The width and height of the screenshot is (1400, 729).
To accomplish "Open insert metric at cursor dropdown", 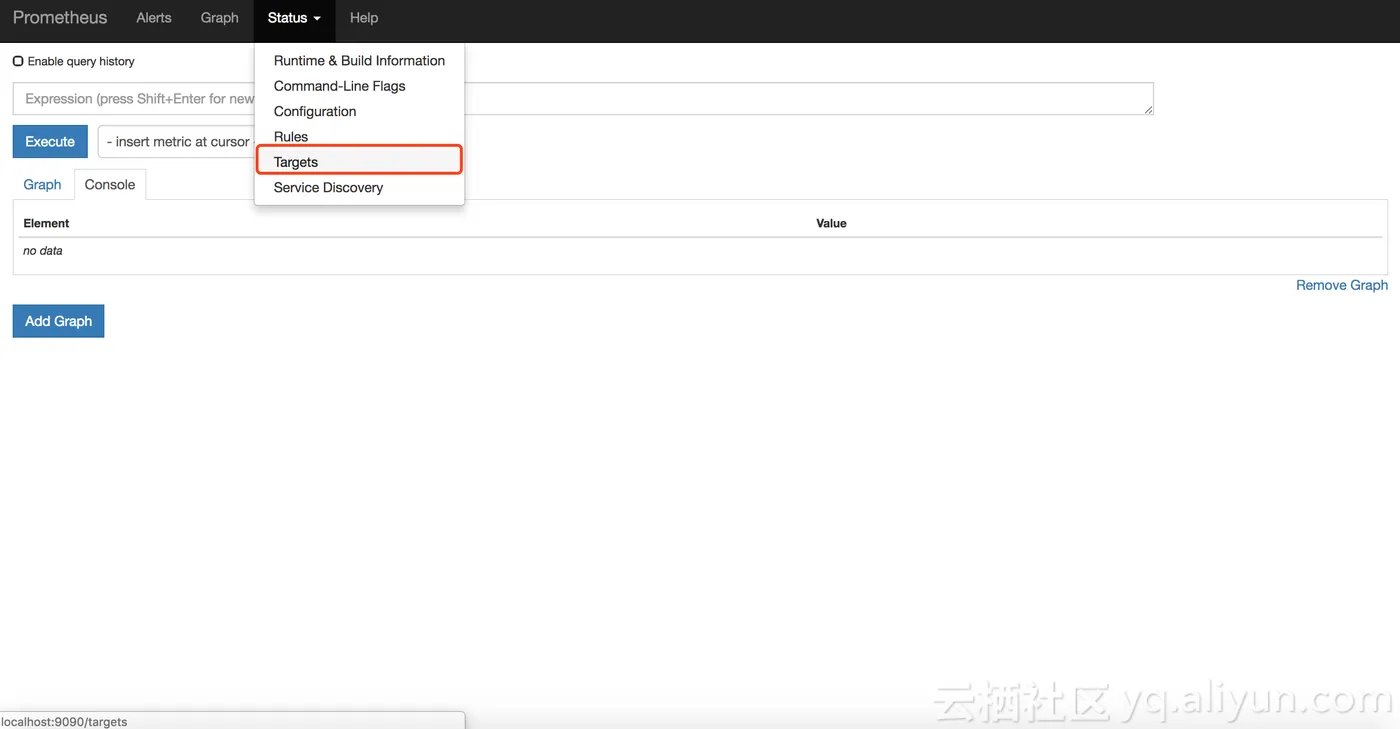I will (x=176, y=141).
